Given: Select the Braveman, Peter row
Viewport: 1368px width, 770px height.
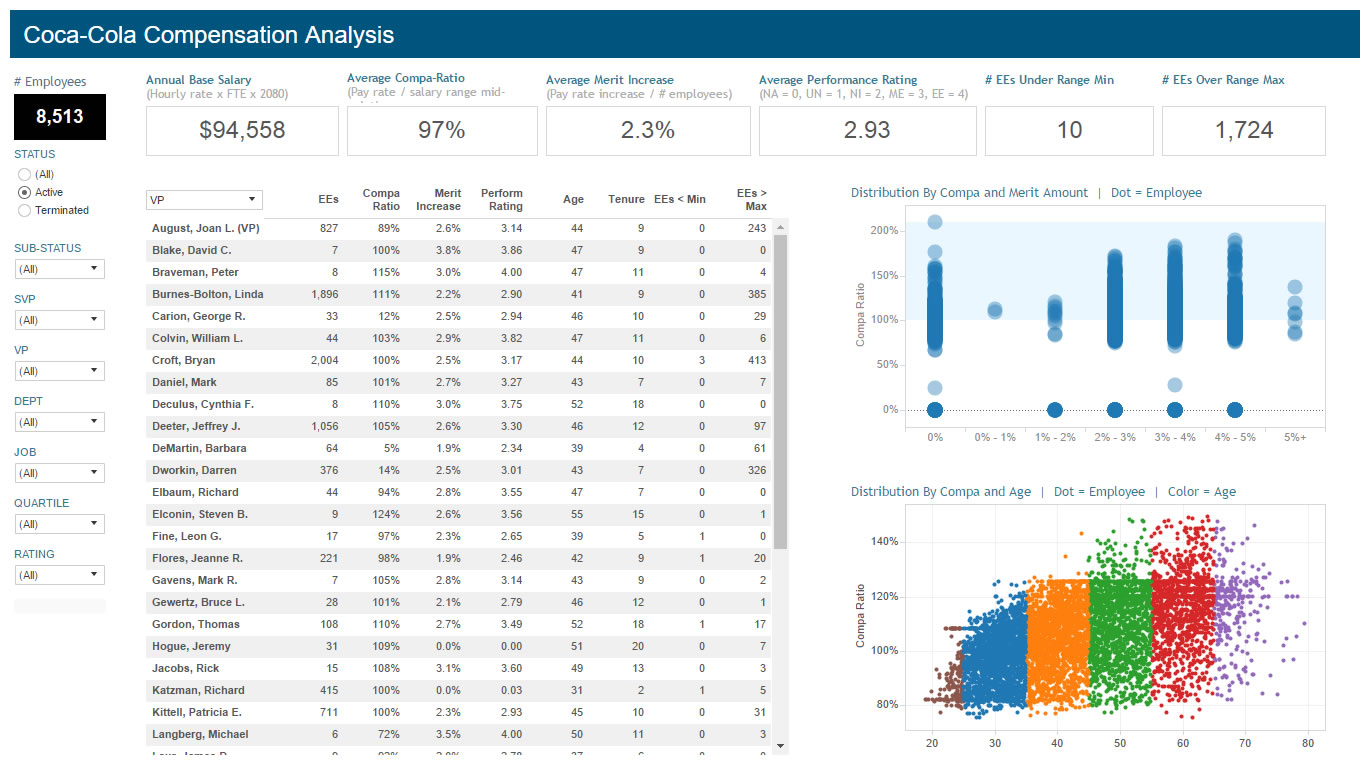Looking at the screenshot, I should [x=460, y=272].
